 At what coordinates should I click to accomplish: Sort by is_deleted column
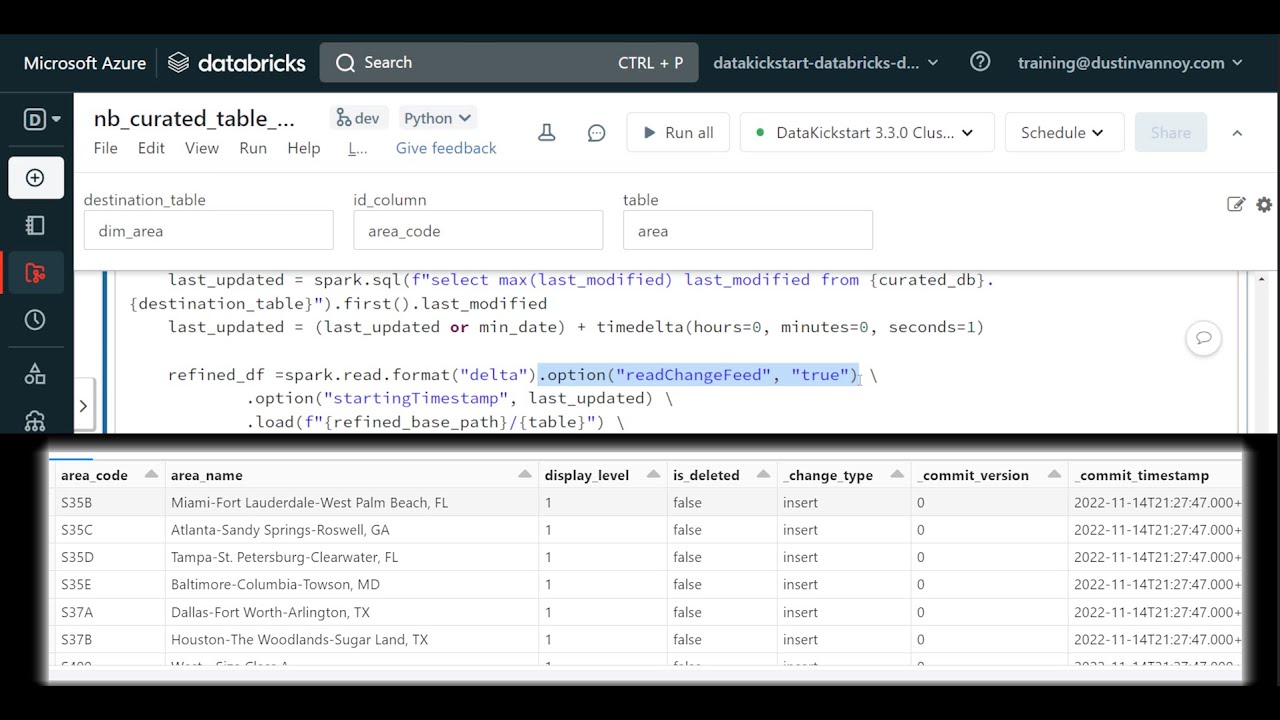tap(763, 474)
